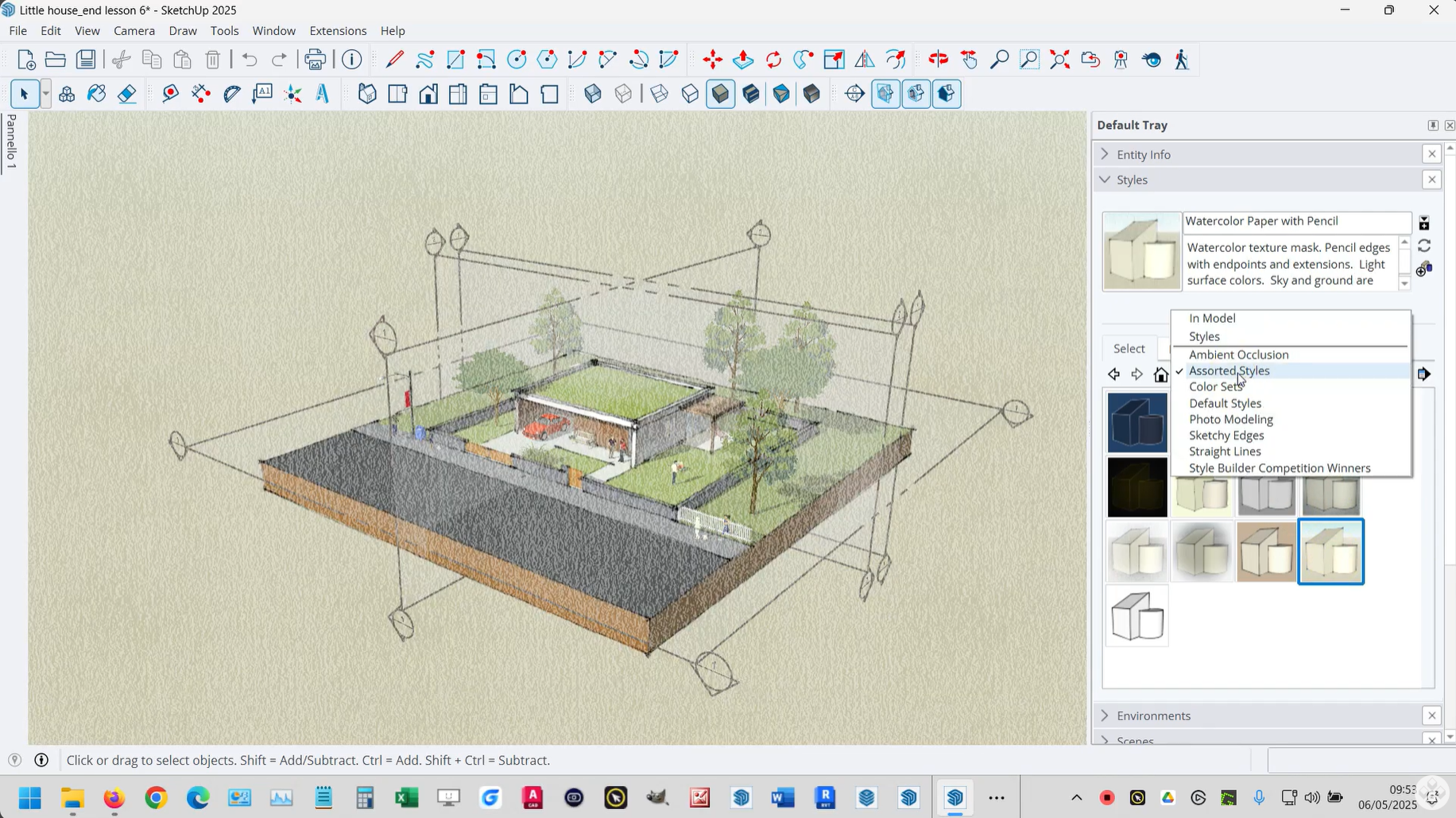The width and height of the screenshot is (1456, 818).
Task: Open the Camera menu
Action: (134, 30)
